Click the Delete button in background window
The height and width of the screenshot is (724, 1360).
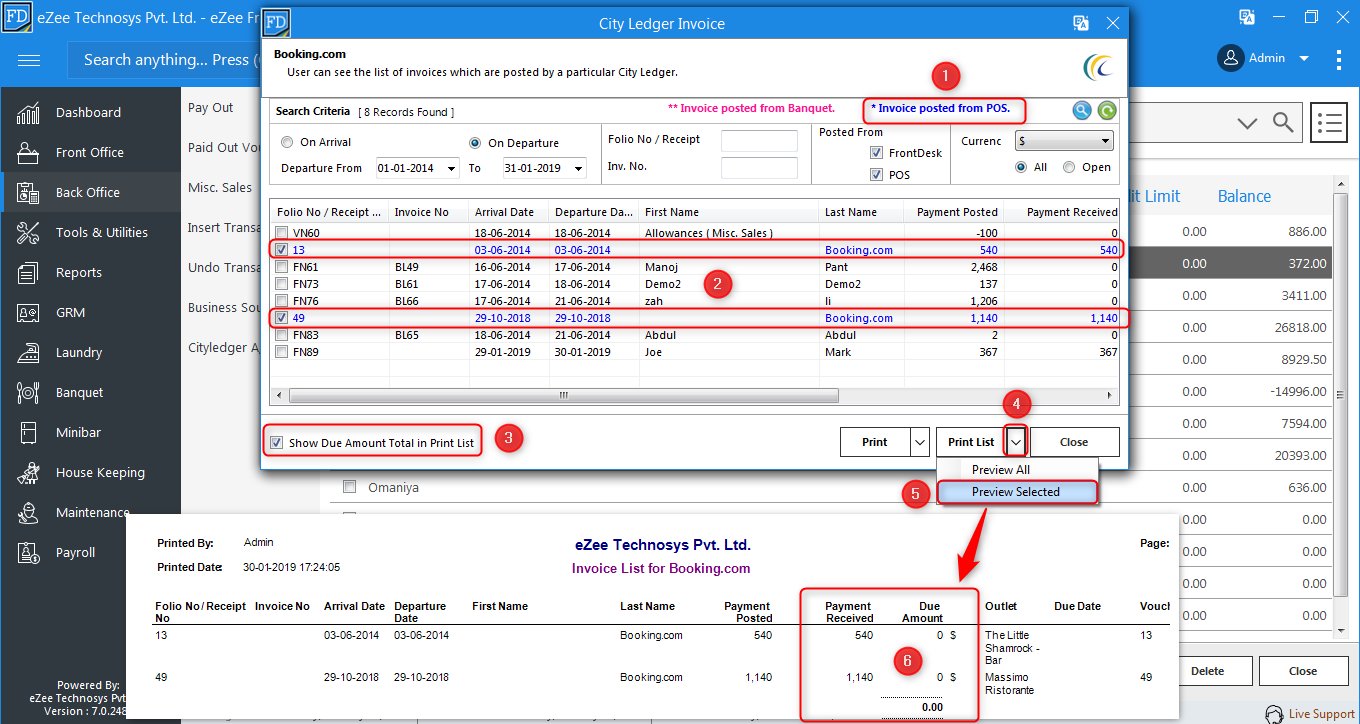pos(1207,671)
